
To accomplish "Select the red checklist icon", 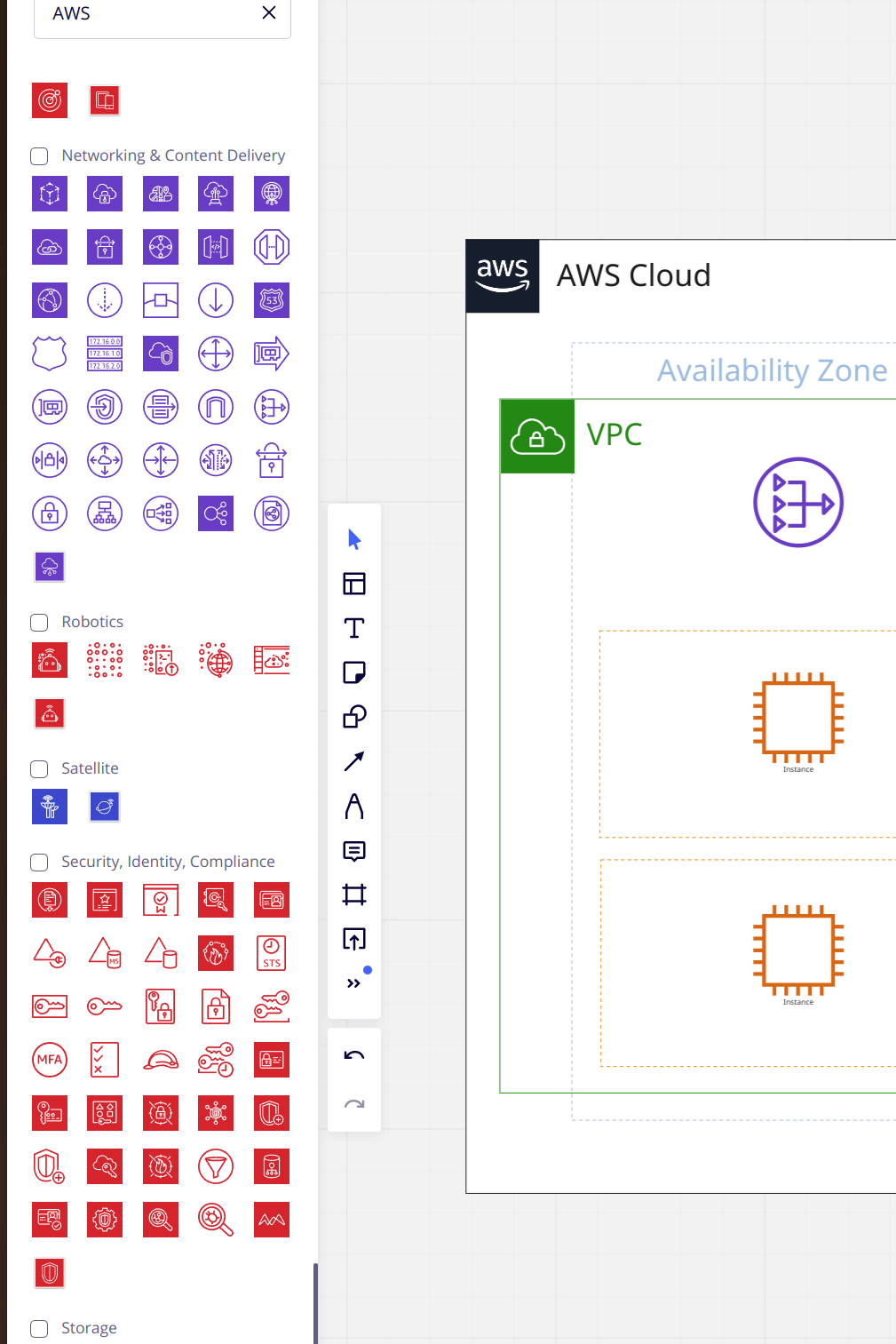I will 105,1060.
